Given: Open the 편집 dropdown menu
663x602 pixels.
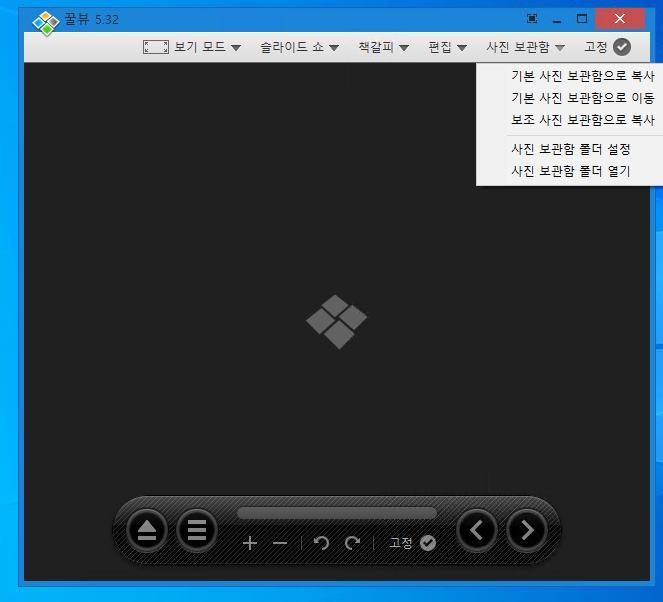Looking at the screenshot, I should 447,47.
